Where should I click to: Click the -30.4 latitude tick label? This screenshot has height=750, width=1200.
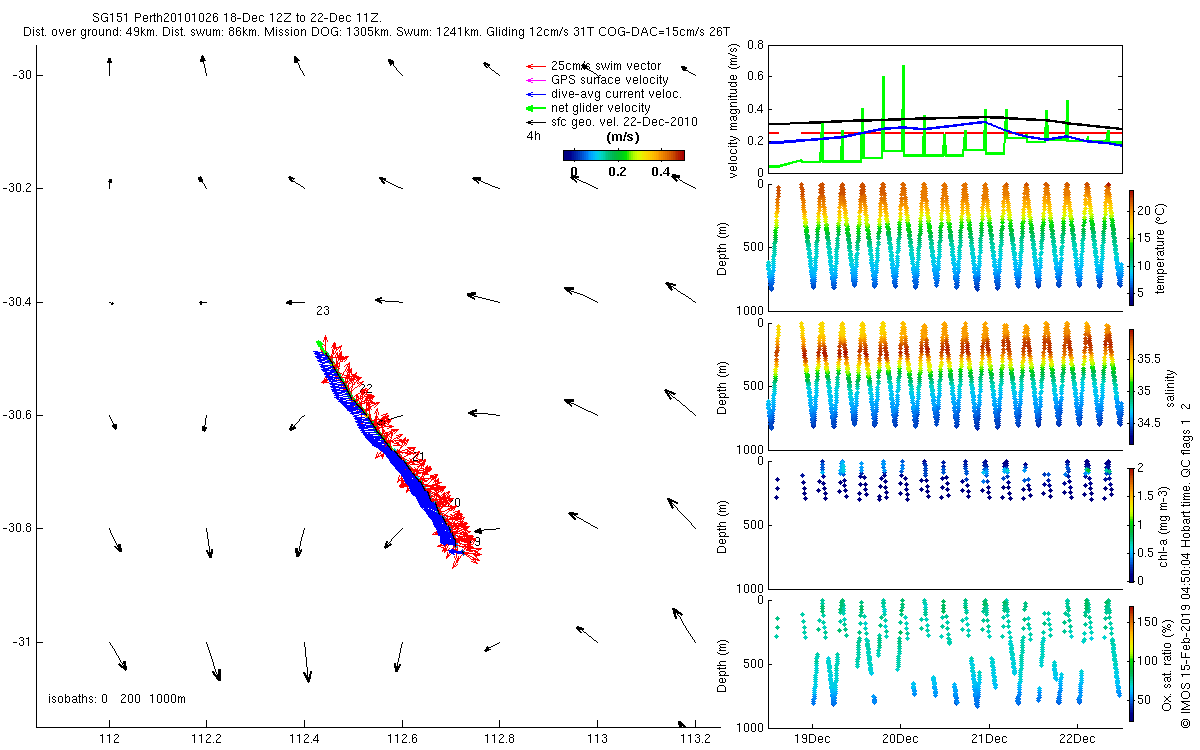(x=21, y=302)
